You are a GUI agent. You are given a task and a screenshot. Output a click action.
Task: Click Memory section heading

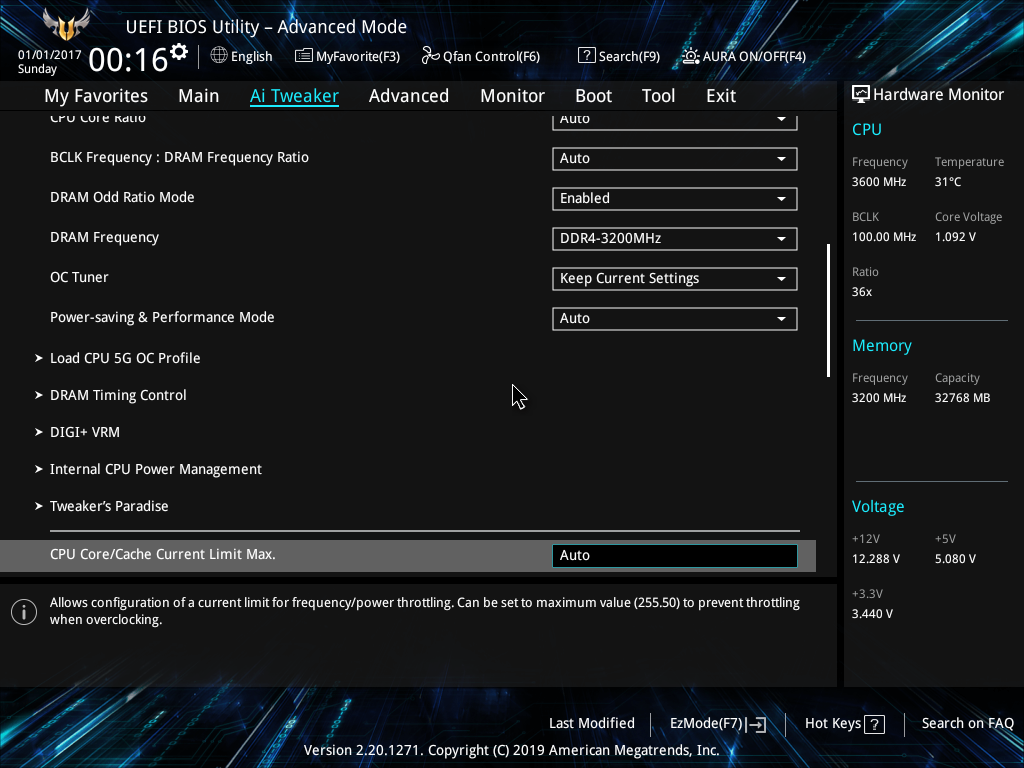(x=882, y=346)
